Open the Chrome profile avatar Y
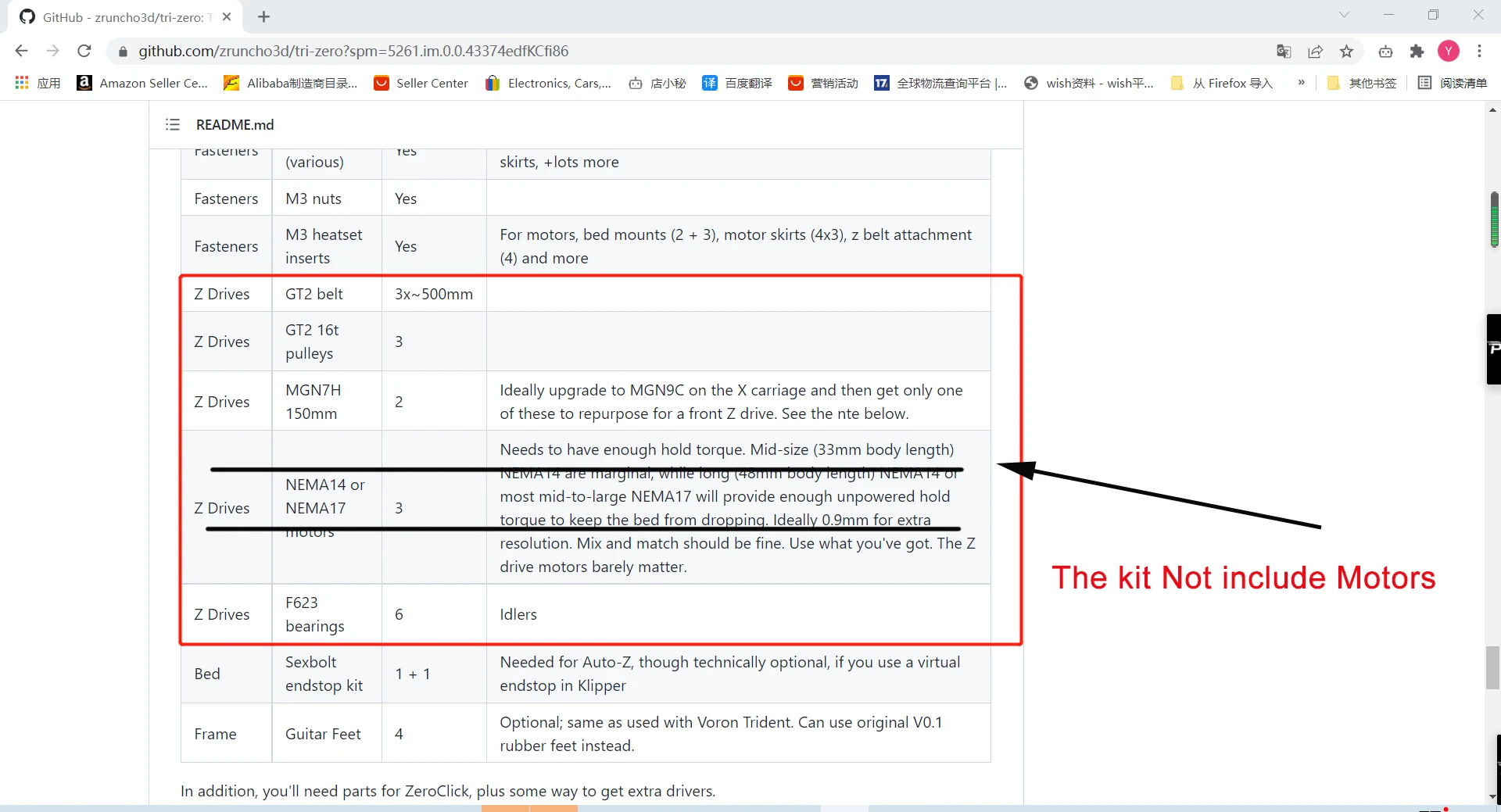Screen dimensions: 1501x812 tap(1449, 52)
